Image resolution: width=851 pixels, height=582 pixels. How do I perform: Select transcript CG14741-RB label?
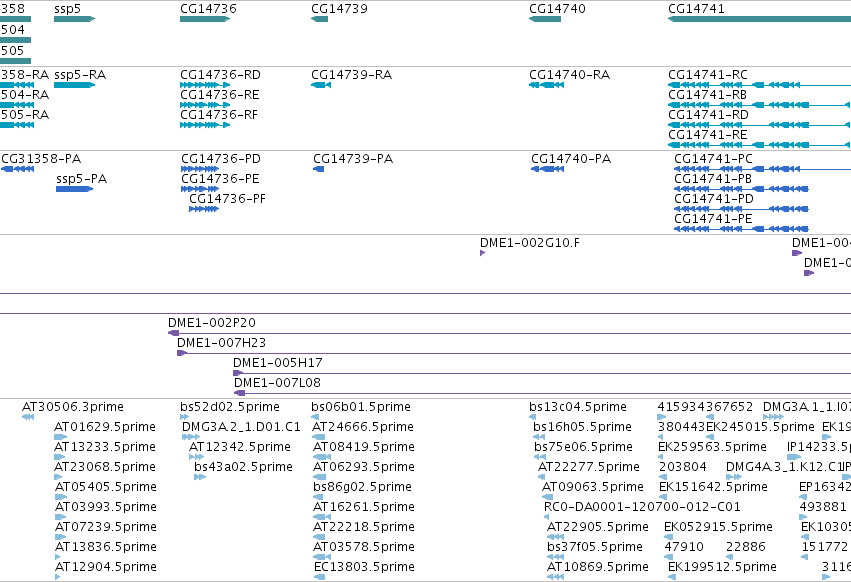click(708, 95)
